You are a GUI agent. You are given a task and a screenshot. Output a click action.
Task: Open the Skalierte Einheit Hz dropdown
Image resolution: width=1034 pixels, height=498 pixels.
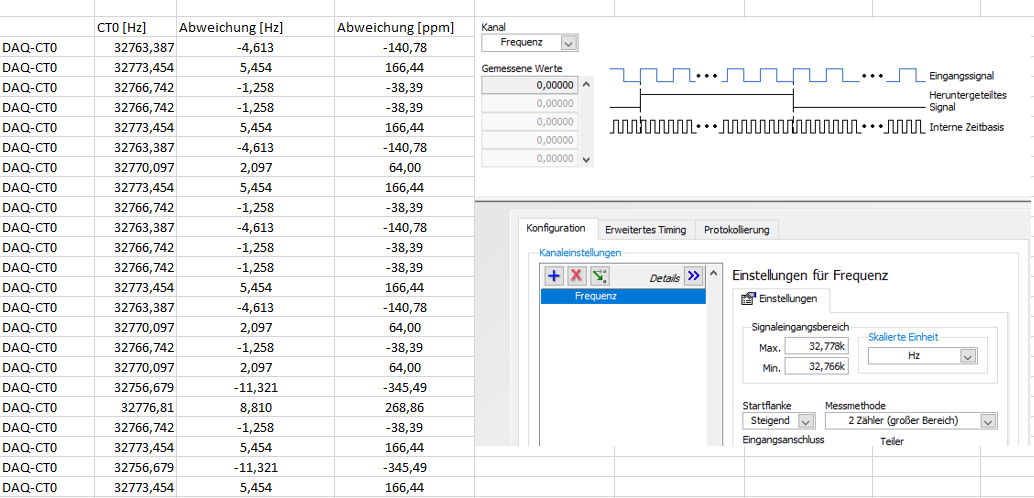(x=966, y=355)
